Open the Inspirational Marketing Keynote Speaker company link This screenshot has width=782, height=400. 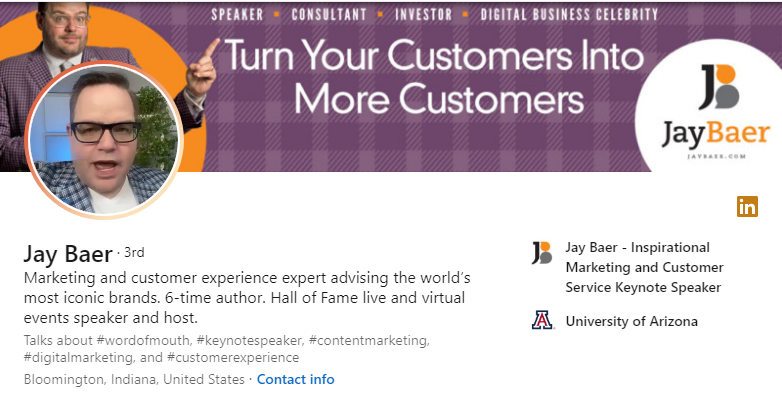tap(644, 267)
